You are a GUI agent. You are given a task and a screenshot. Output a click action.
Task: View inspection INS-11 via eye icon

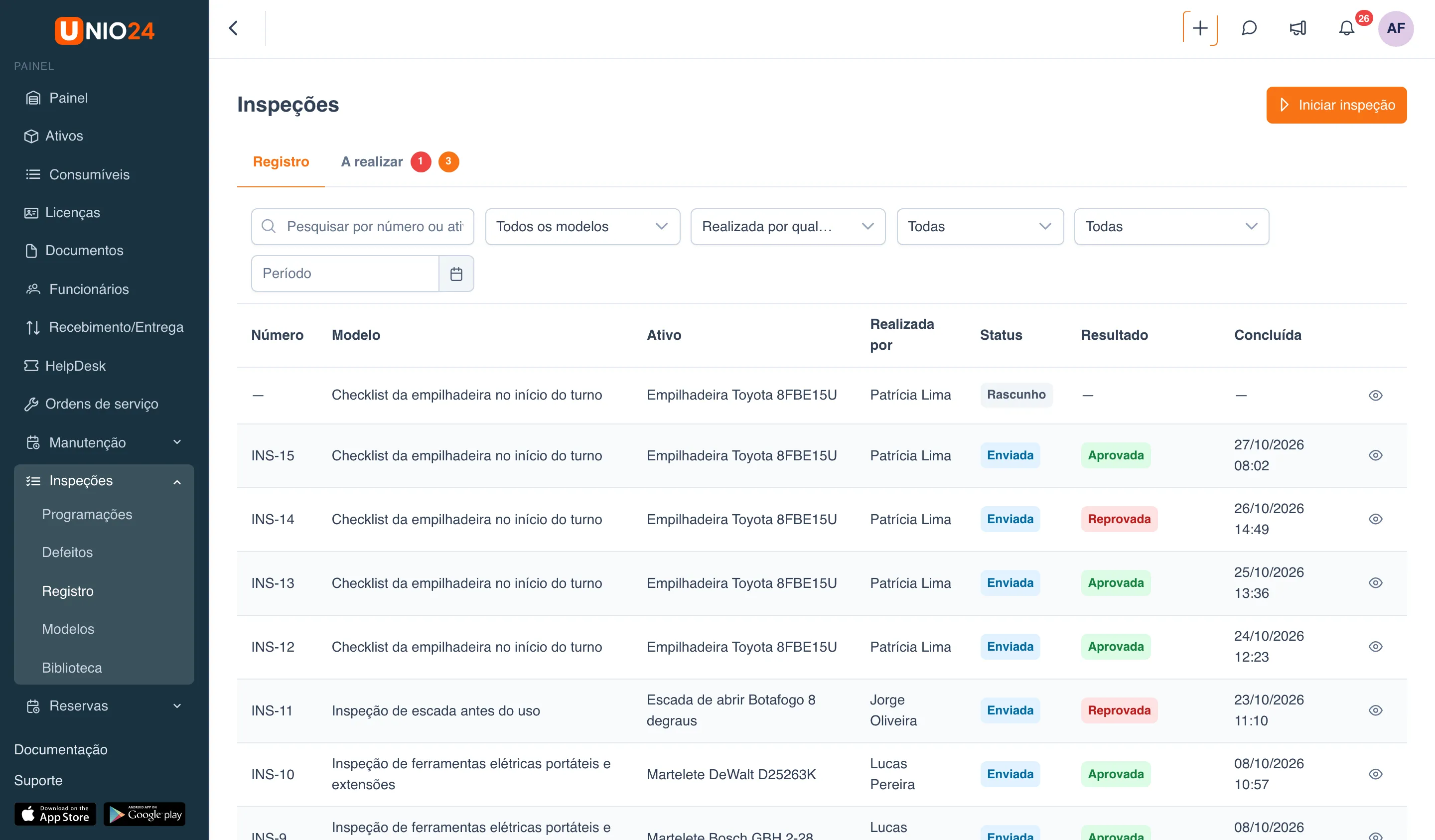(1375, 710)
